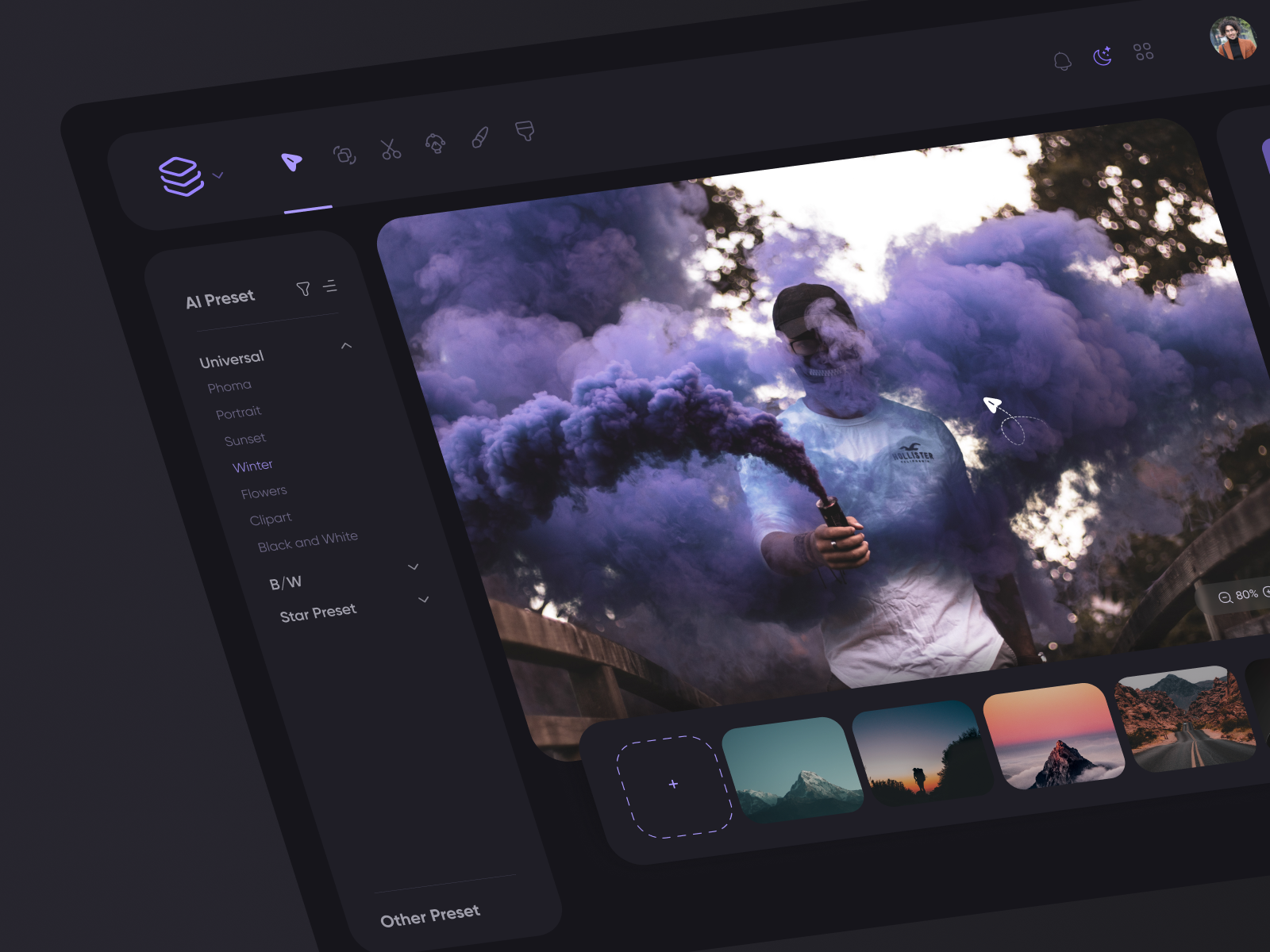
Task: Open the apps grid menu
Action: click(x=1144, y=51)
